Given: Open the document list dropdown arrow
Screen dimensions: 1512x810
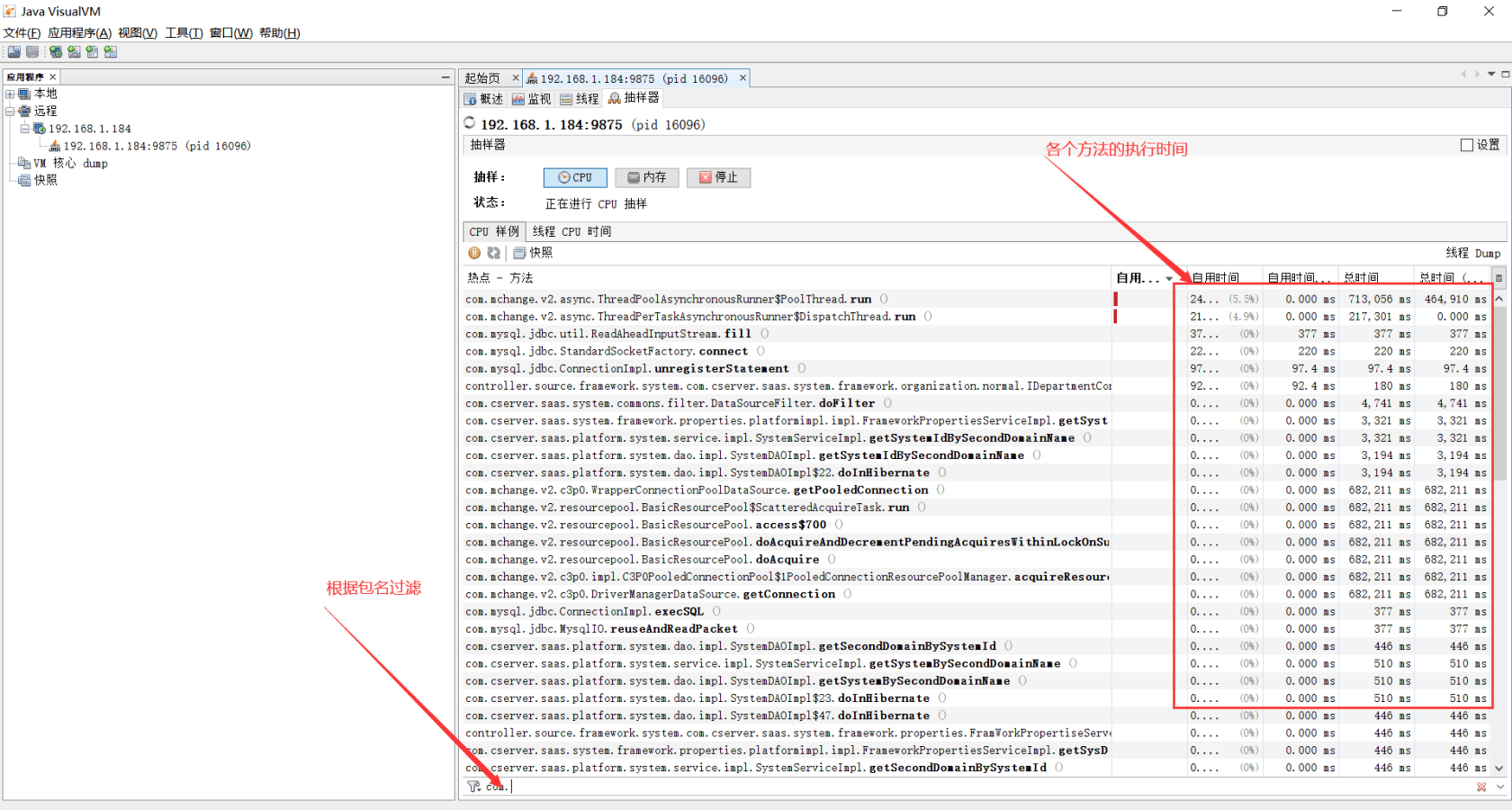Looking at the screenshot, I should 1491,74.
